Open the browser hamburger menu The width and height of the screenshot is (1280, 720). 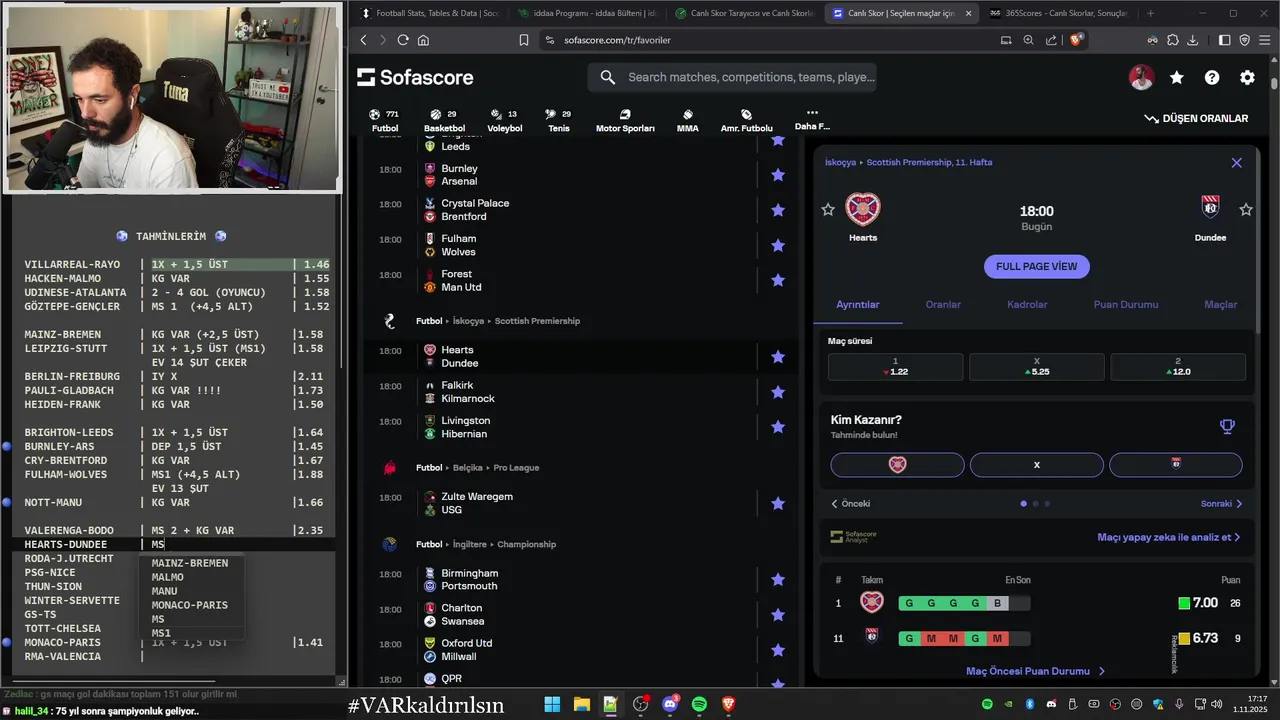pos(1265,40)
